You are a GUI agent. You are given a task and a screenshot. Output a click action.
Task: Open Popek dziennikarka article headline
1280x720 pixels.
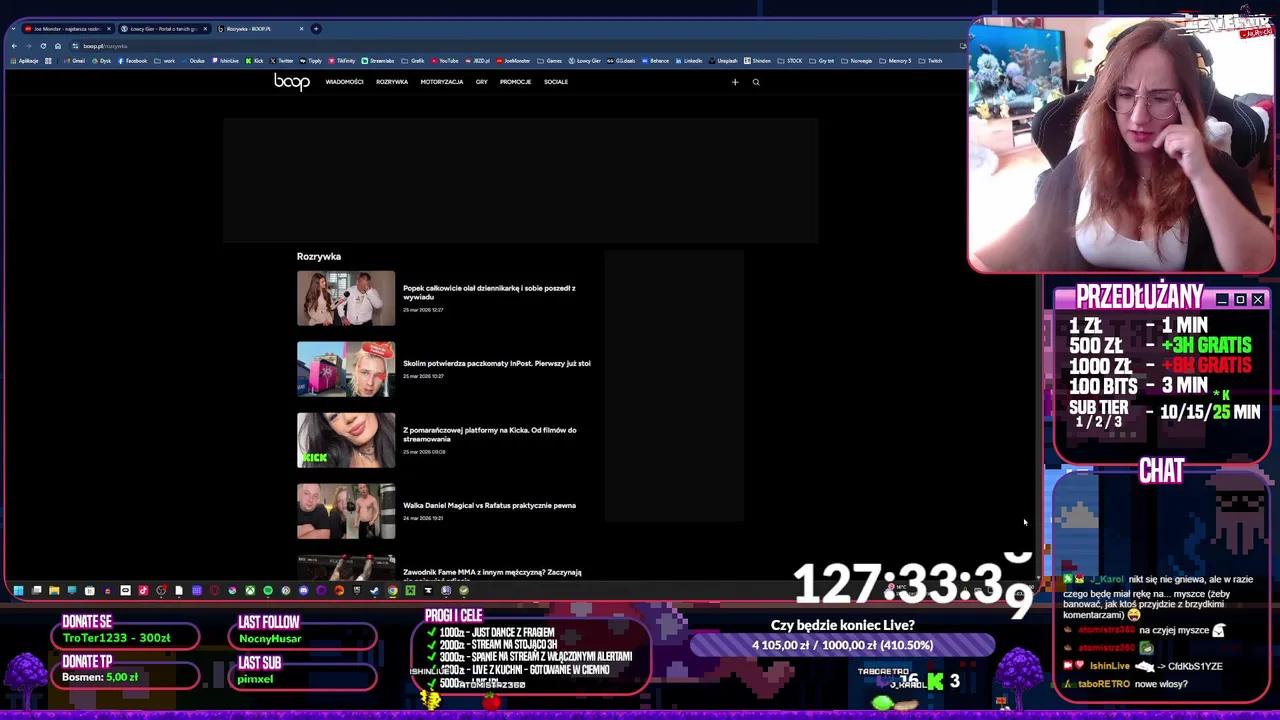tap(489, 292)
